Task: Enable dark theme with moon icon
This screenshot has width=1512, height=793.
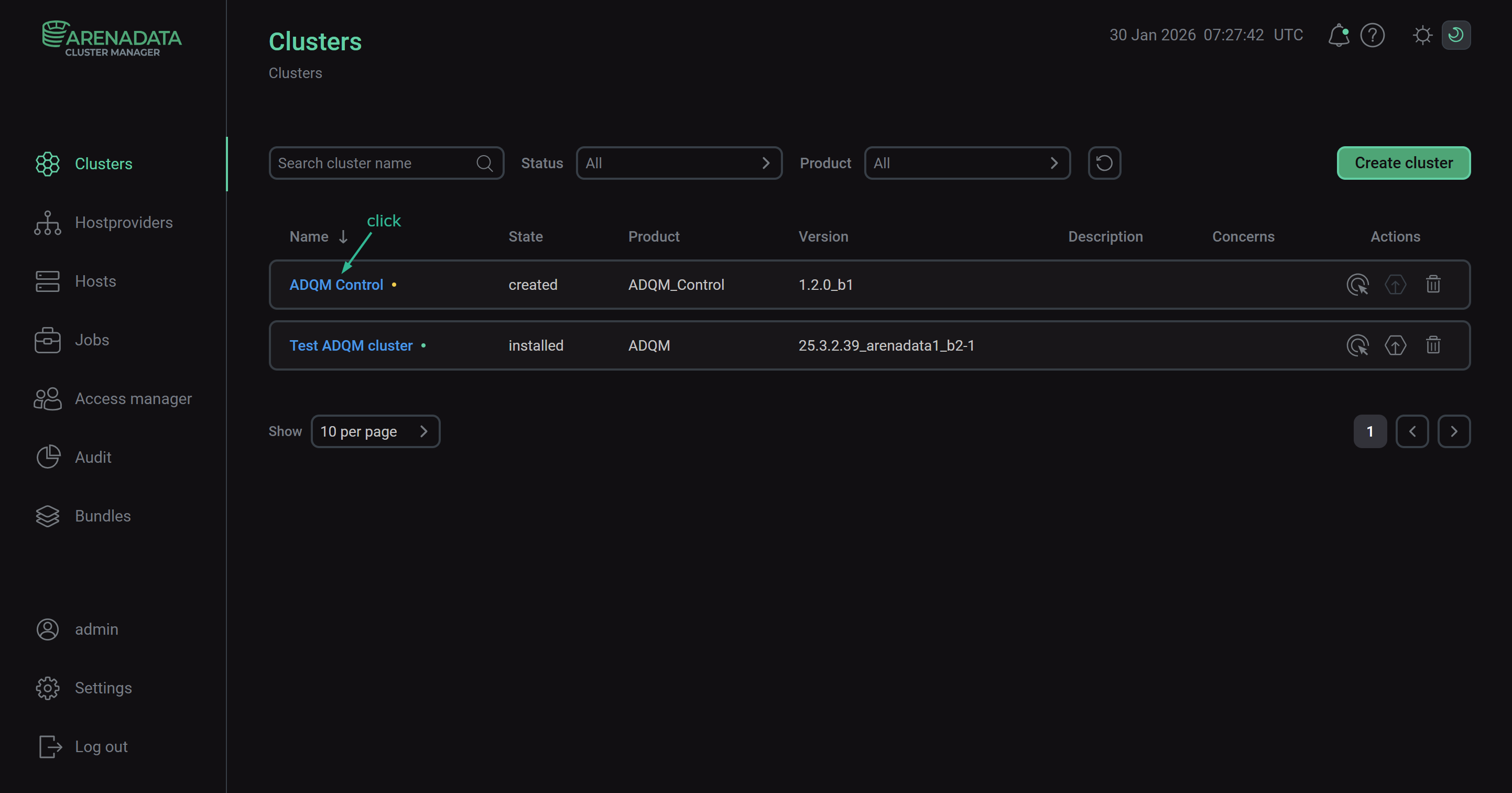Action: click(x=1456, y=35)
